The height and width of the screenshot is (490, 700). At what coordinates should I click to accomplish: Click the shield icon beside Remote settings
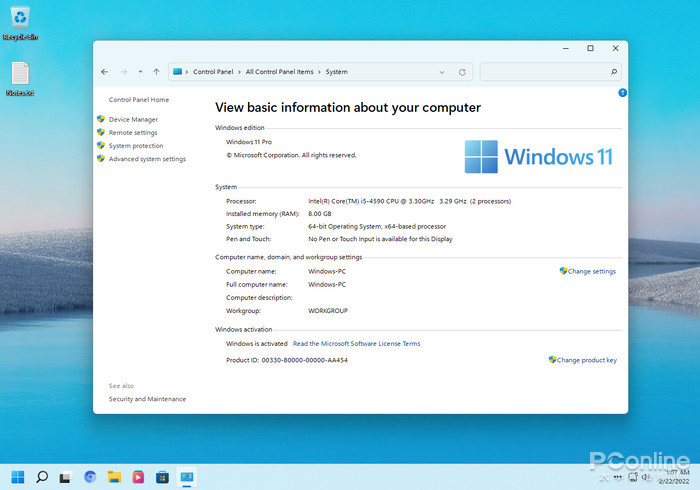[101, 132]
